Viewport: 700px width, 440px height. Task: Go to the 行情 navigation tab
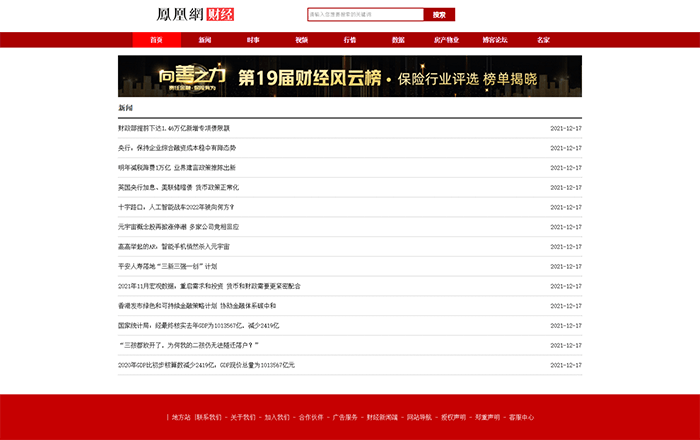tap(349, 40)
